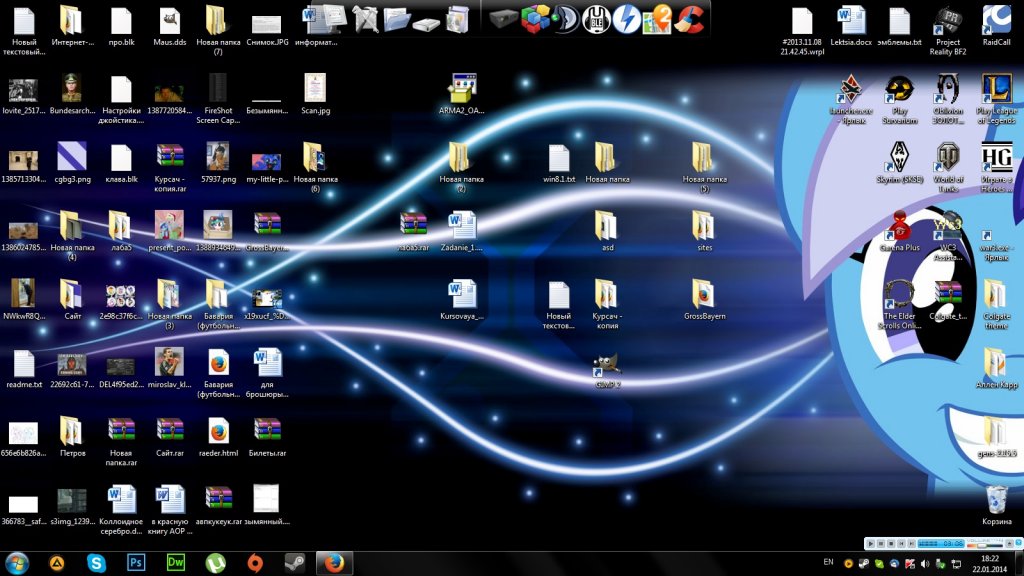Click the CCleaner icon in top dock
Image resolution: width=1024 pixels, height=576 pixels.
(x=690, y=17)
